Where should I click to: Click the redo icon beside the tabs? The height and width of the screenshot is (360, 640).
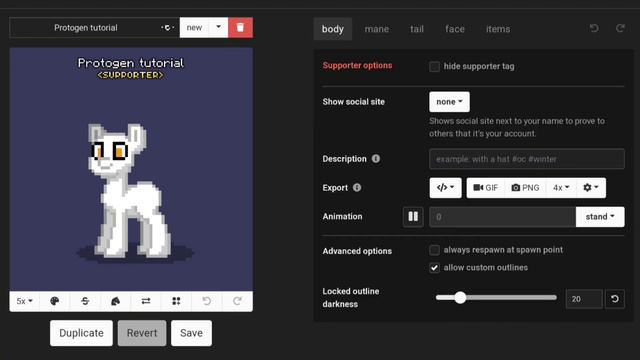pos(620,28)
